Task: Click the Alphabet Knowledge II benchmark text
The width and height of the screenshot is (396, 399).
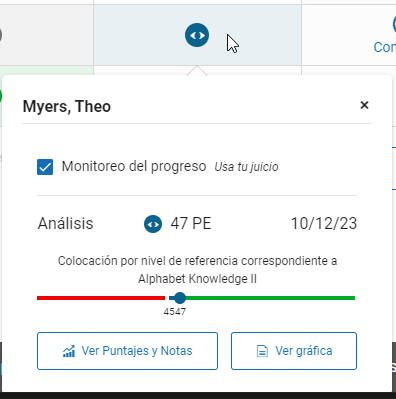Action: [x=198, y=279]
